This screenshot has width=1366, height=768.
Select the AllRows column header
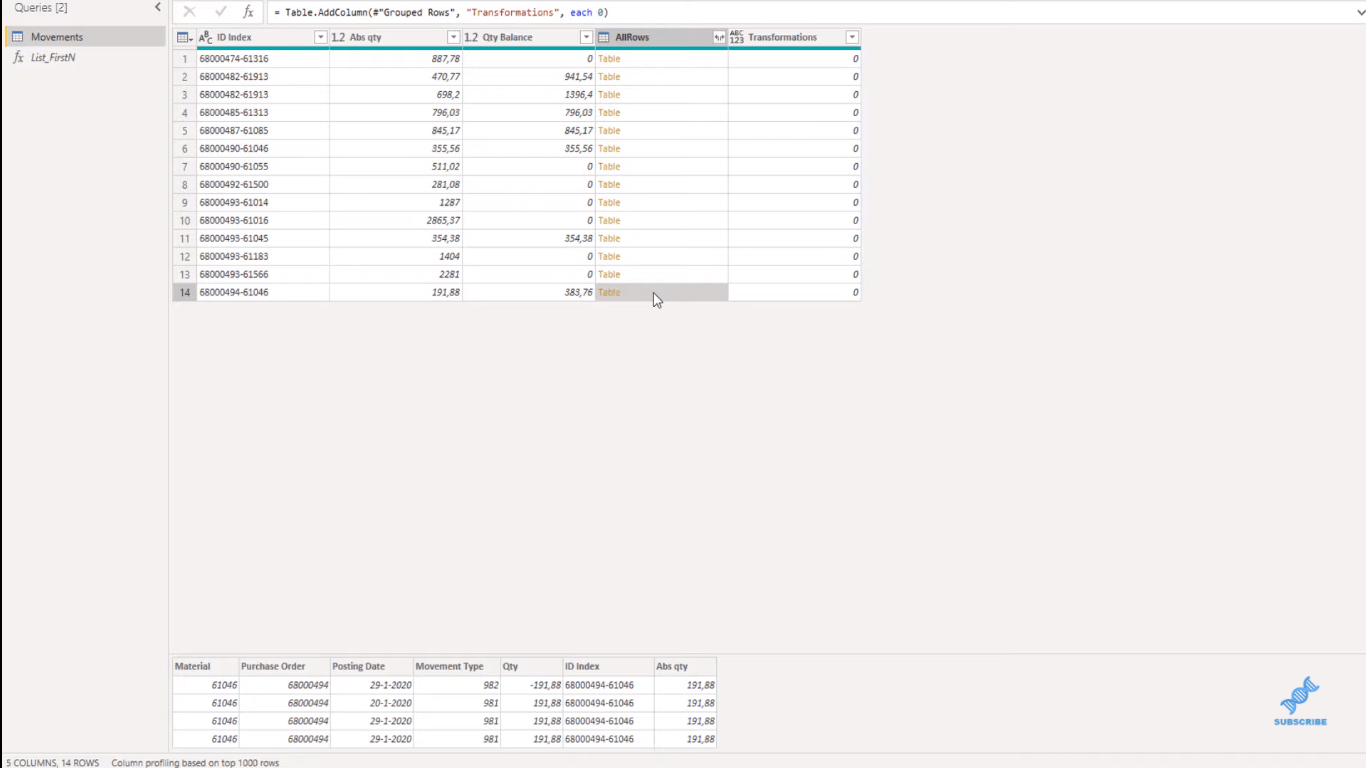tap(662, 37)
